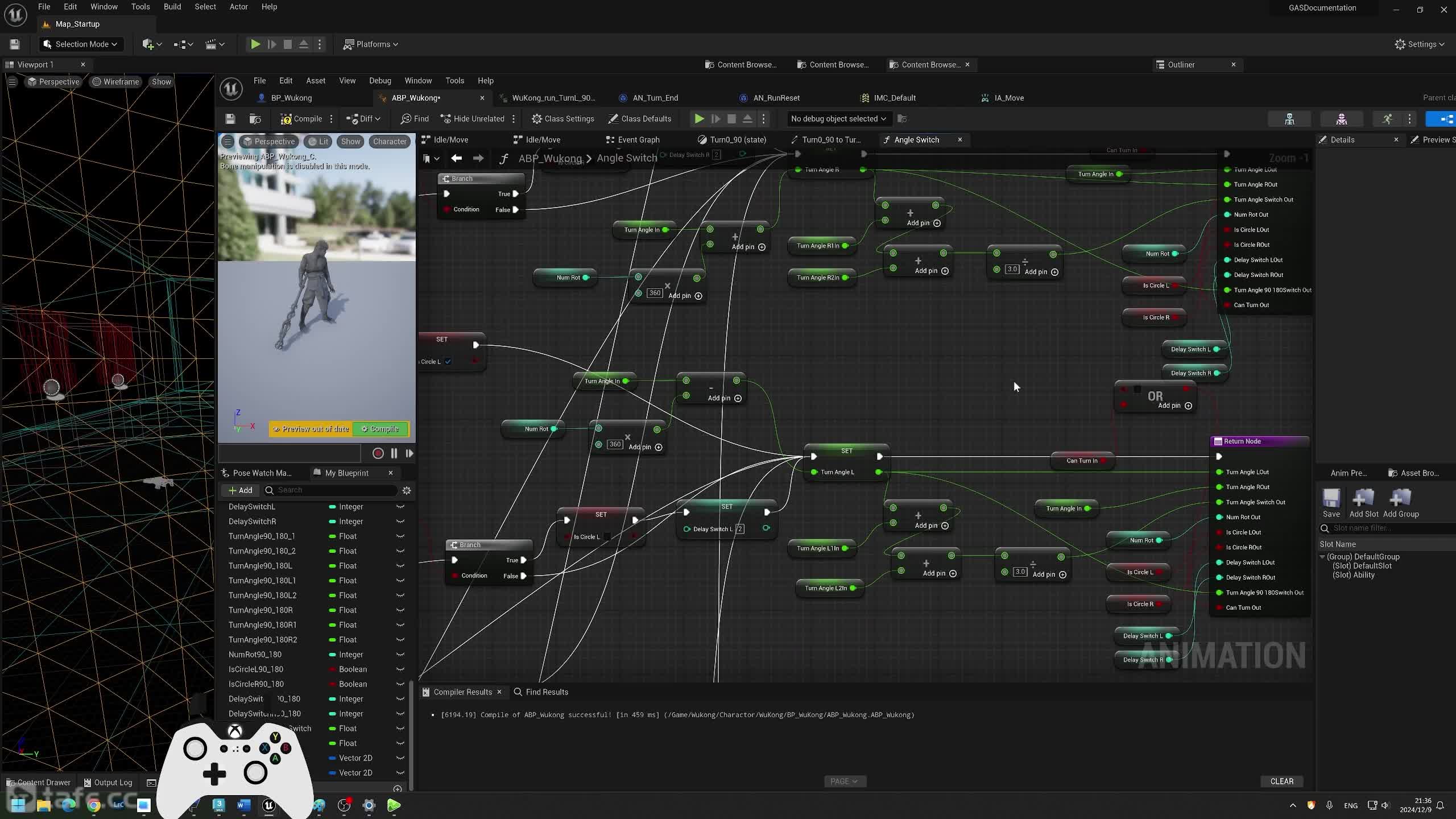Viewport: 1456px width, 819px height.
Task: Toggle TurnAngle90_180R2 variable visibility eye
Action: pos(400,639)
